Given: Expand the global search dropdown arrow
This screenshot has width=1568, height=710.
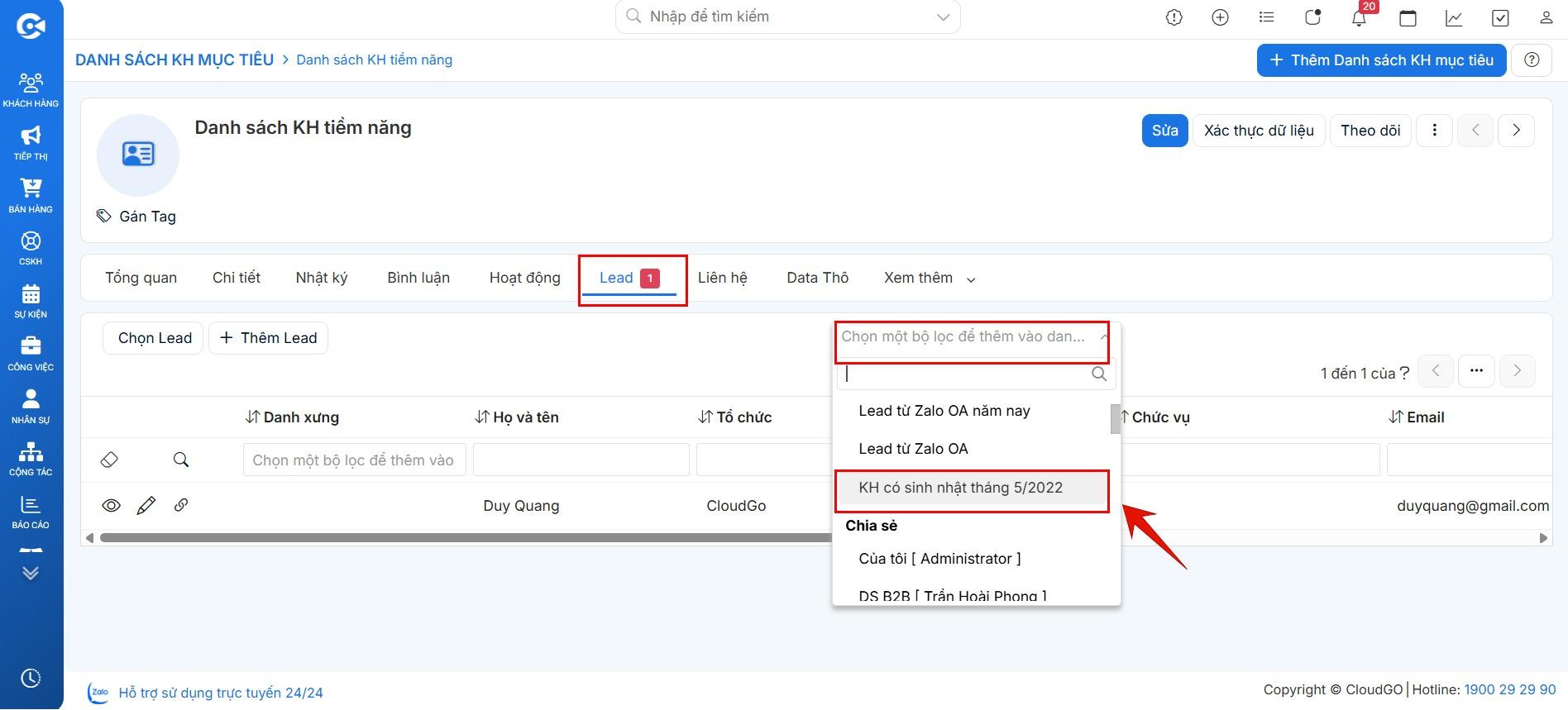Looking at the screenshot, I should [x=943, y=17].
